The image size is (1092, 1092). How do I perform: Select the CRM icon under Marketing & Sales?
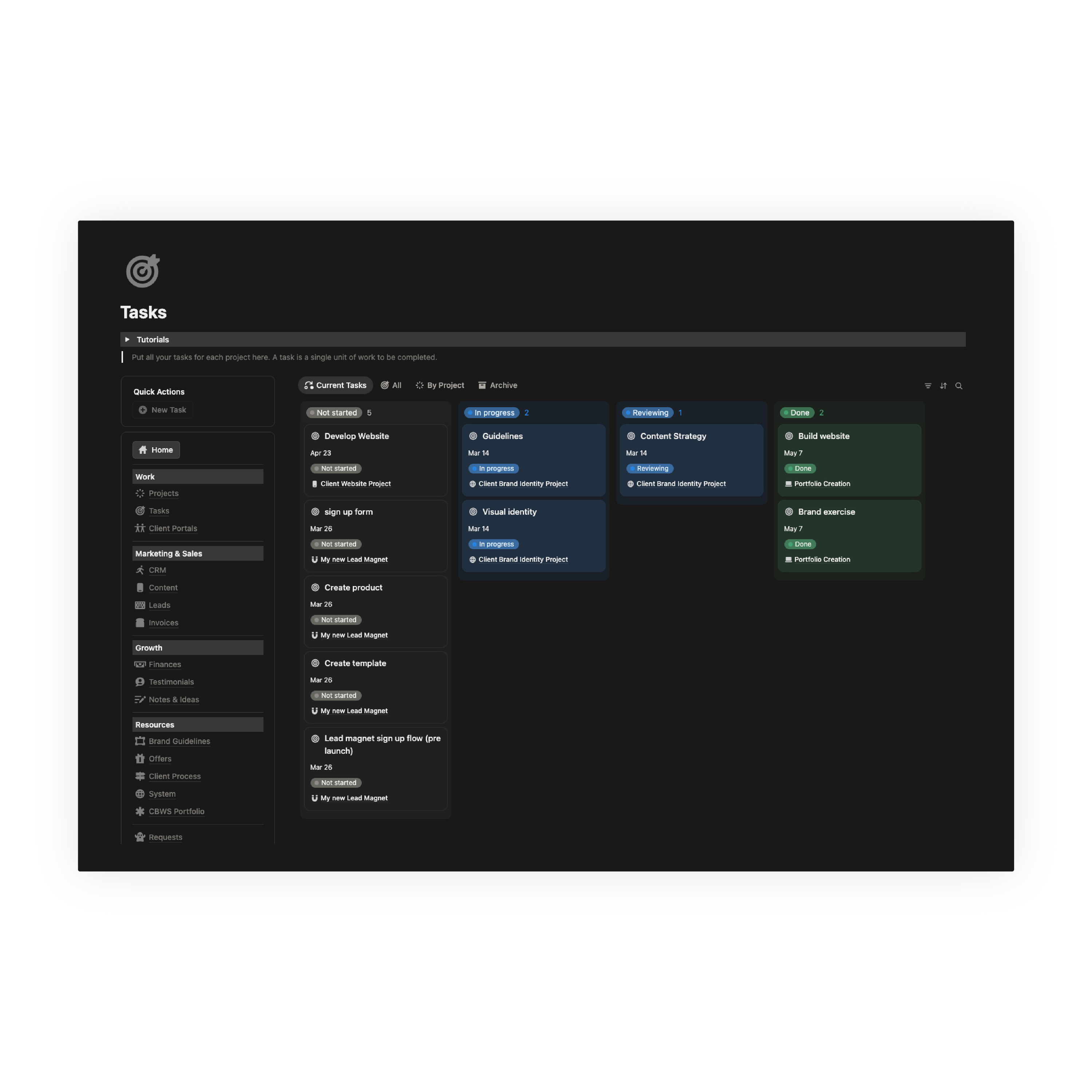click(140, 570)
